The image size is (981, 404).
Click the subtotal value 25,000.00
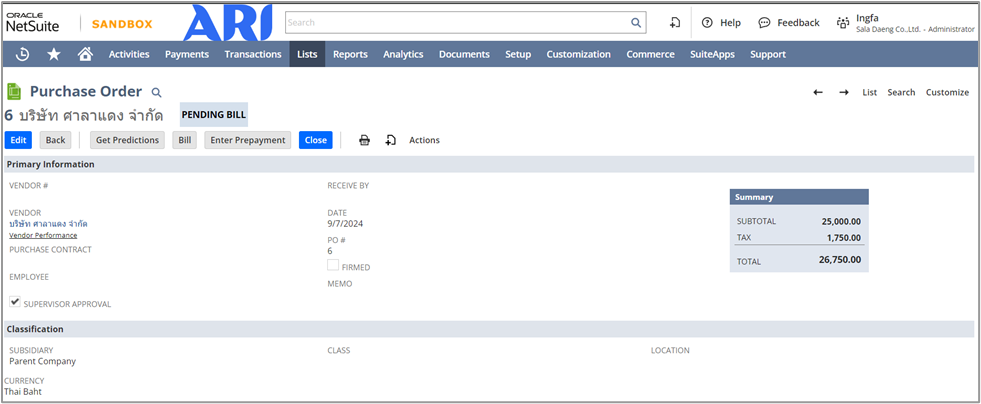841,221
